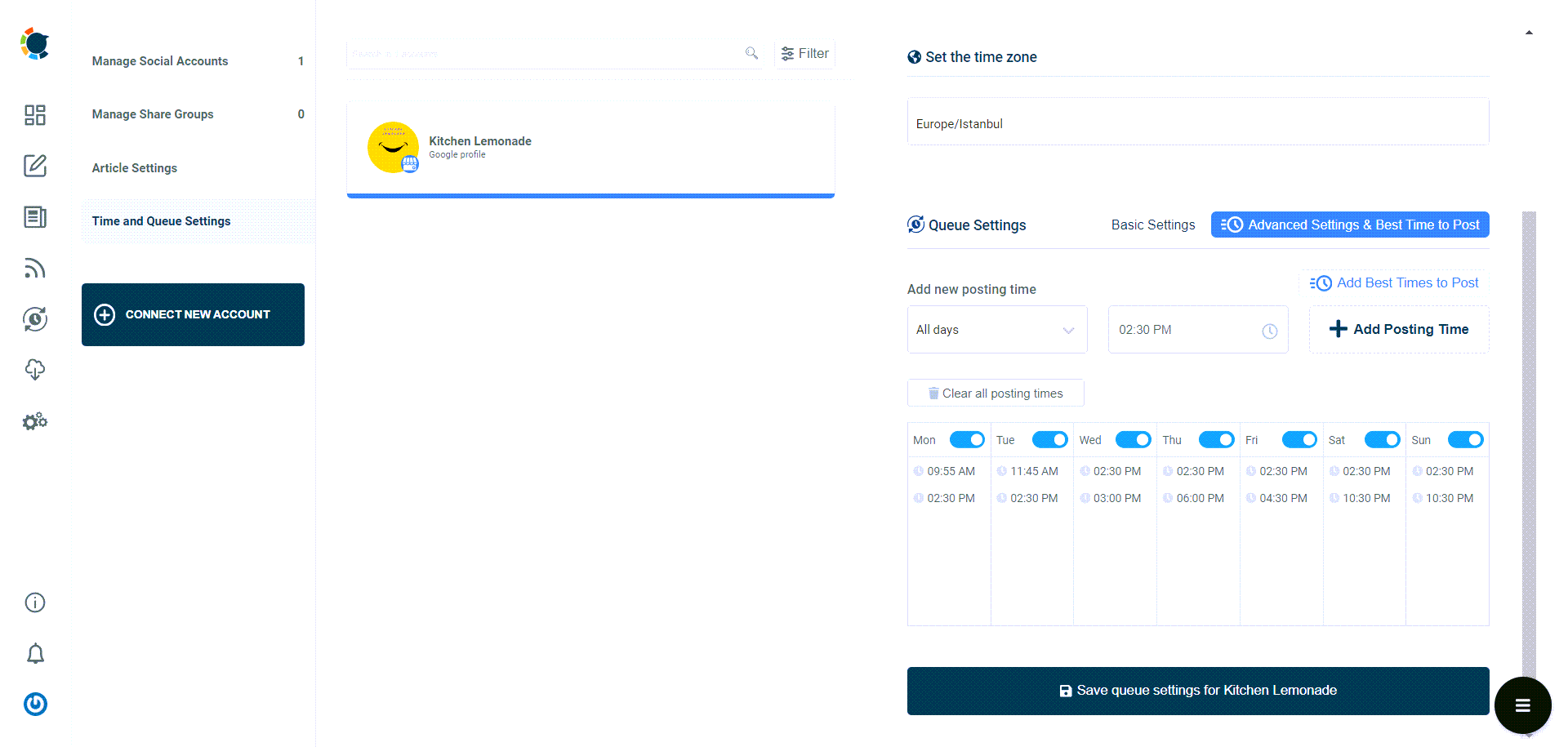Open the time picker for posting time
Screen dimensions: 1568x747
coord(1269,331)
